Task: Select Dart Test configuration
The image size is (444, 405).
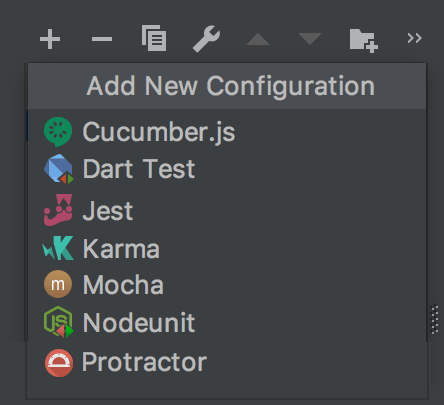Action: coord(227,169)
